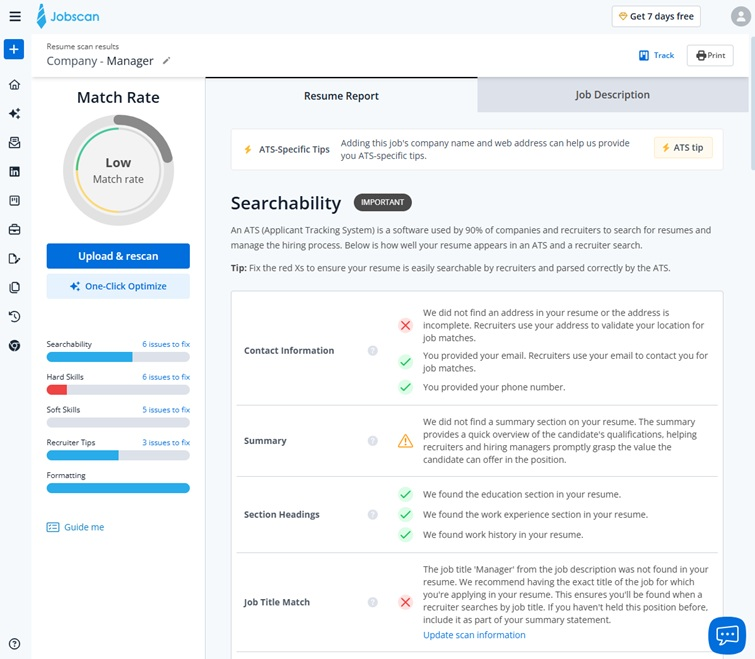This screenshot has height=659, width=755.
Task: Switch to the Resume Report tab
Action: pyautogui.click(x=341, y=95)
